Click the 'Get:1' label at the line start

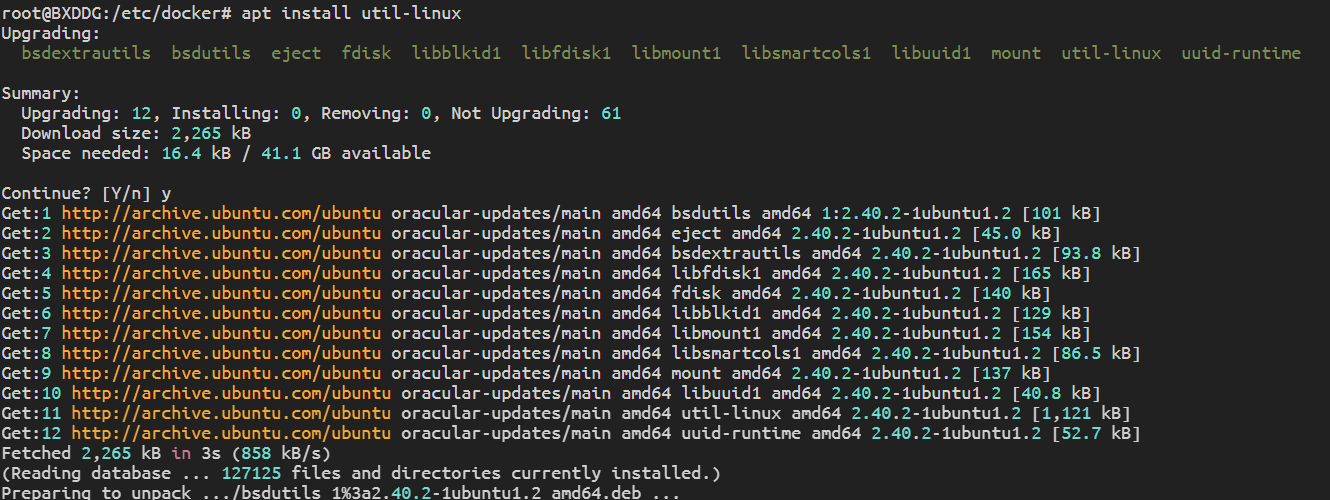(27, 213)
